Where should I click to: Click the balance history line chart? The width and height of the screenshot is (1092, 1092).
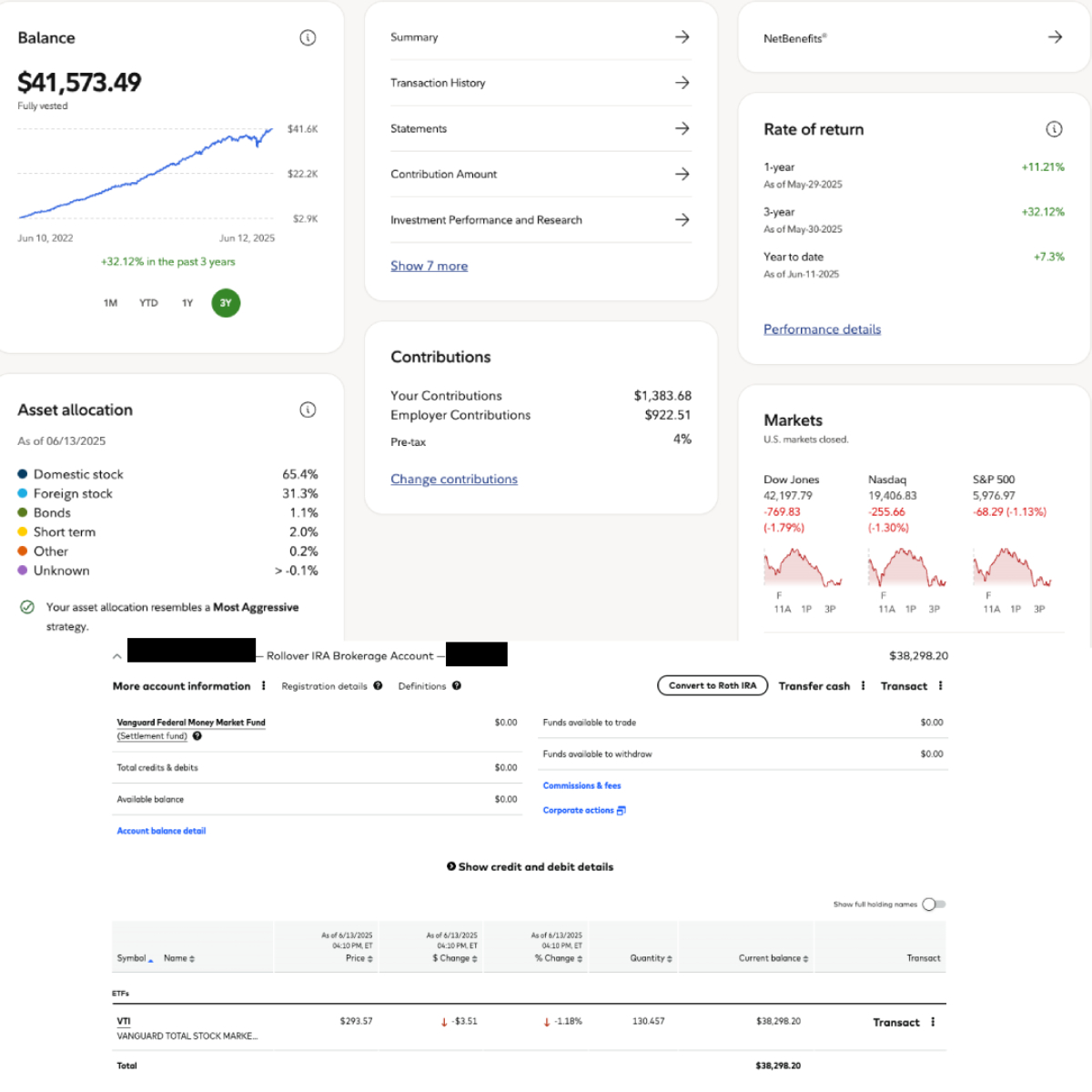pyautogui.click(x=146, y=173)
